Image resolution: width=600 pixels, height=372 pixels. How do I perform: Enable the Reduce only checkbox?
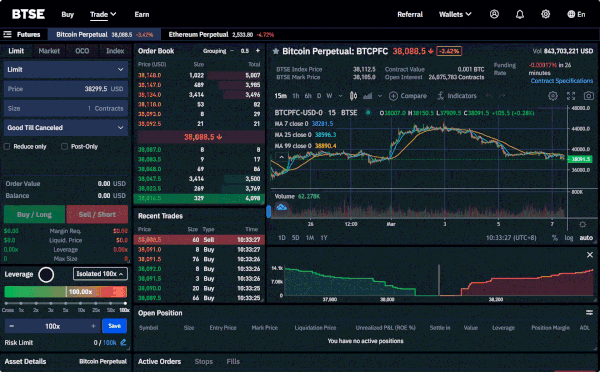[x=7, y=147]
